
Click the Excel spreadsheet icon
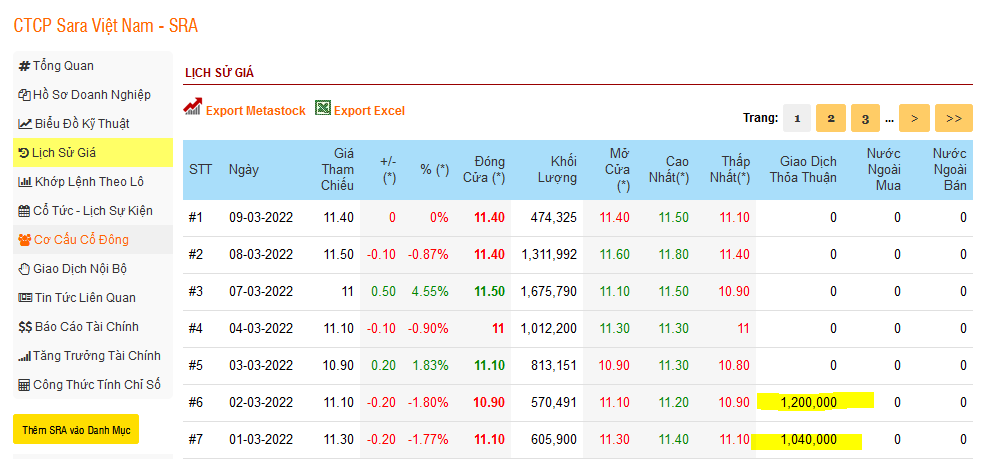323,108
